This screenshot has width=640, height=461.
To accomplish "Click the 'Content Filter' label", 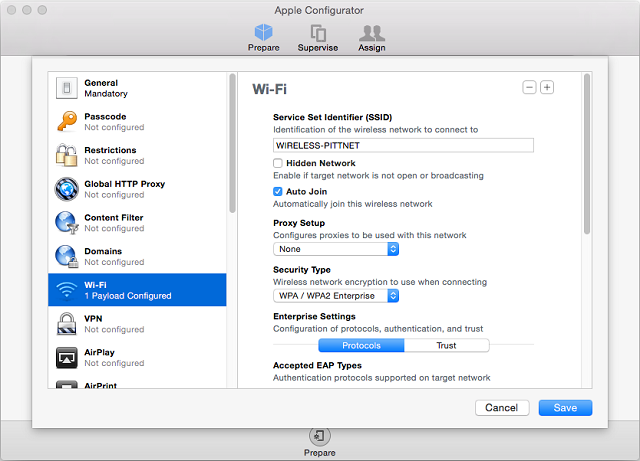I will click(113, 218).
